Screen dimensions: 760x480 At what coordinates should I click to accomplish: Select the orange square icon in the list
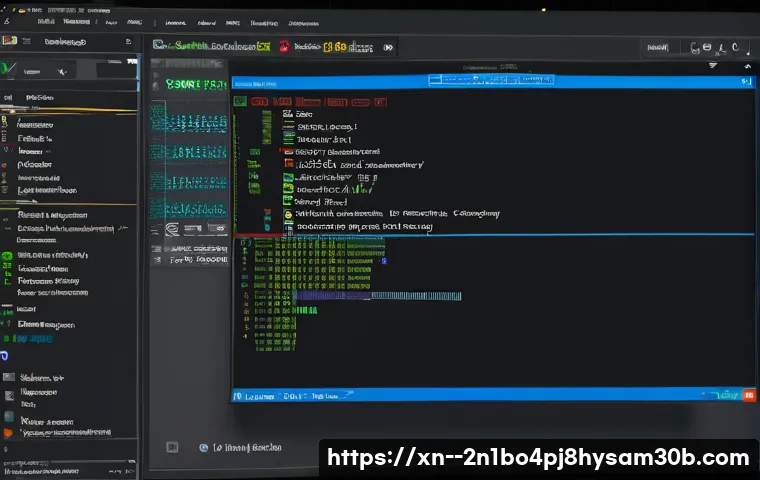pyautogui.click(x=289, y=163)
